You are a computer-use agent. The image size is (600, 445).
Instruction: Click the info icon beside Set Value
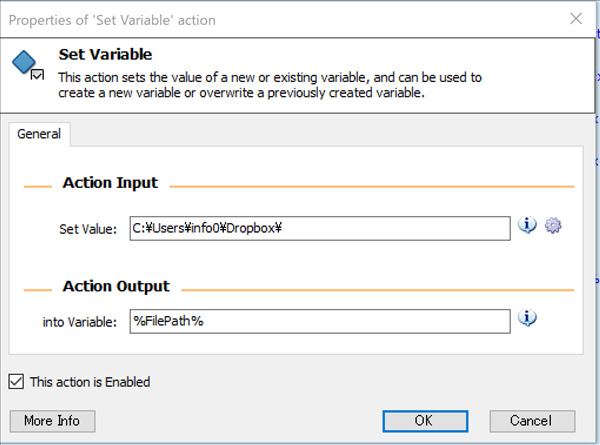click(529, 226)
